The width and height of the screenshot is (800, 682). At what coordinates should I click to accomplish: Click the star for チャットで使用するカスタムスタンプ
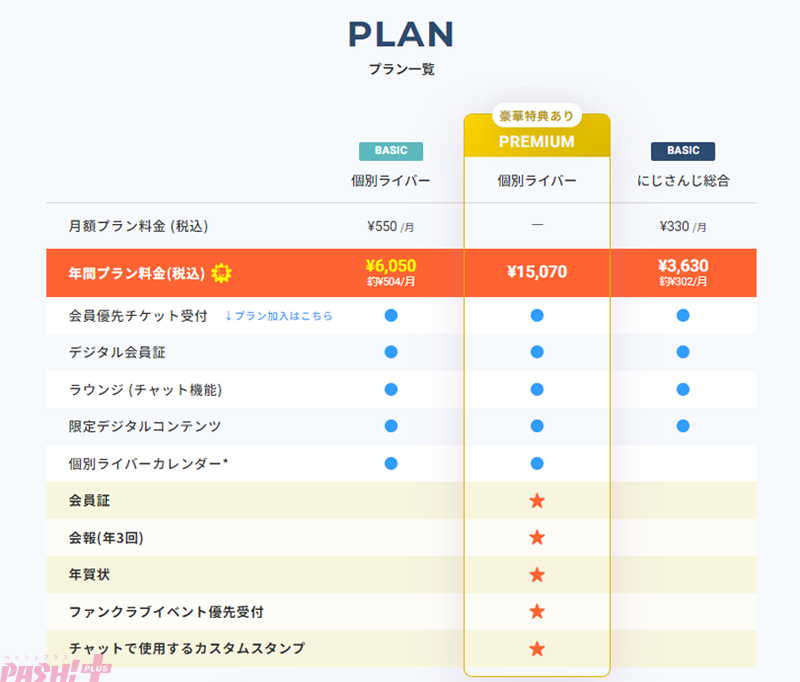pos(537,648)
